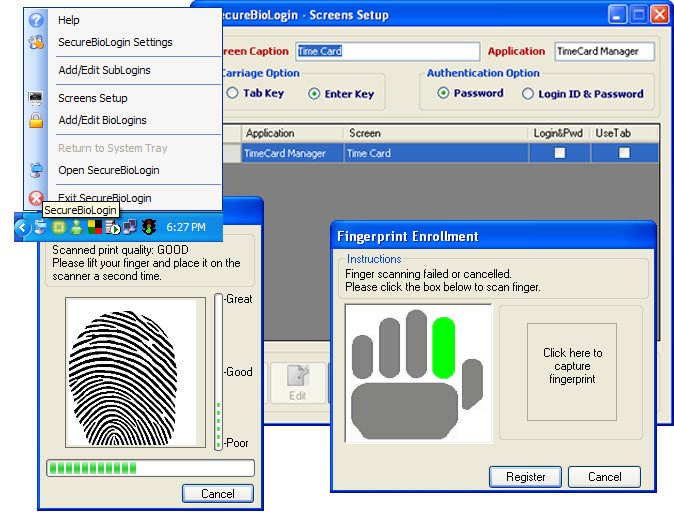Select the middle finger on hand diagram
Screen dimensions: 674x517
pyautogui.click(x=416, y=344)
